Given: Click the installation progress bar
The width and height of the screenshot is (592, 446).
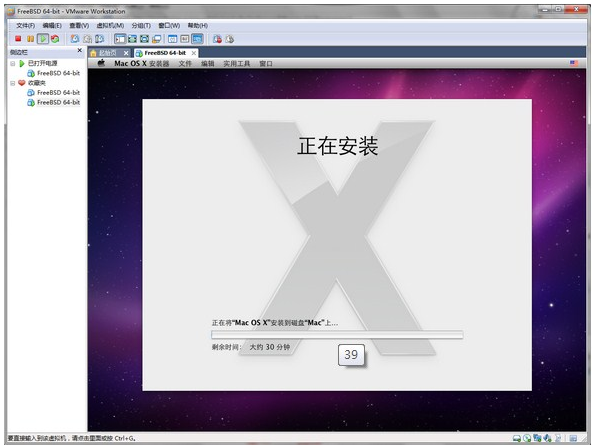Looking at the screenshot, I should click(x=337, y=335).
